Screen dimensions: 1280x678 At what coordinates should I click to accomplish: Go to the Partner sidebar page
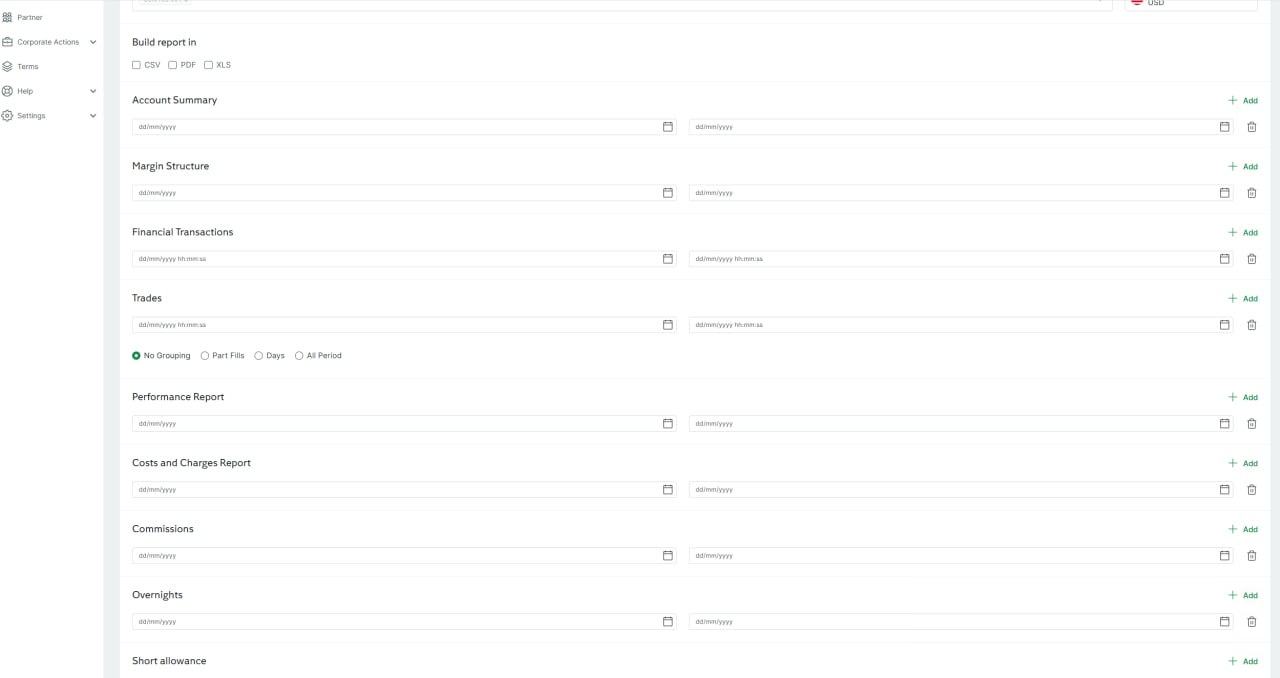pos(29,17)
